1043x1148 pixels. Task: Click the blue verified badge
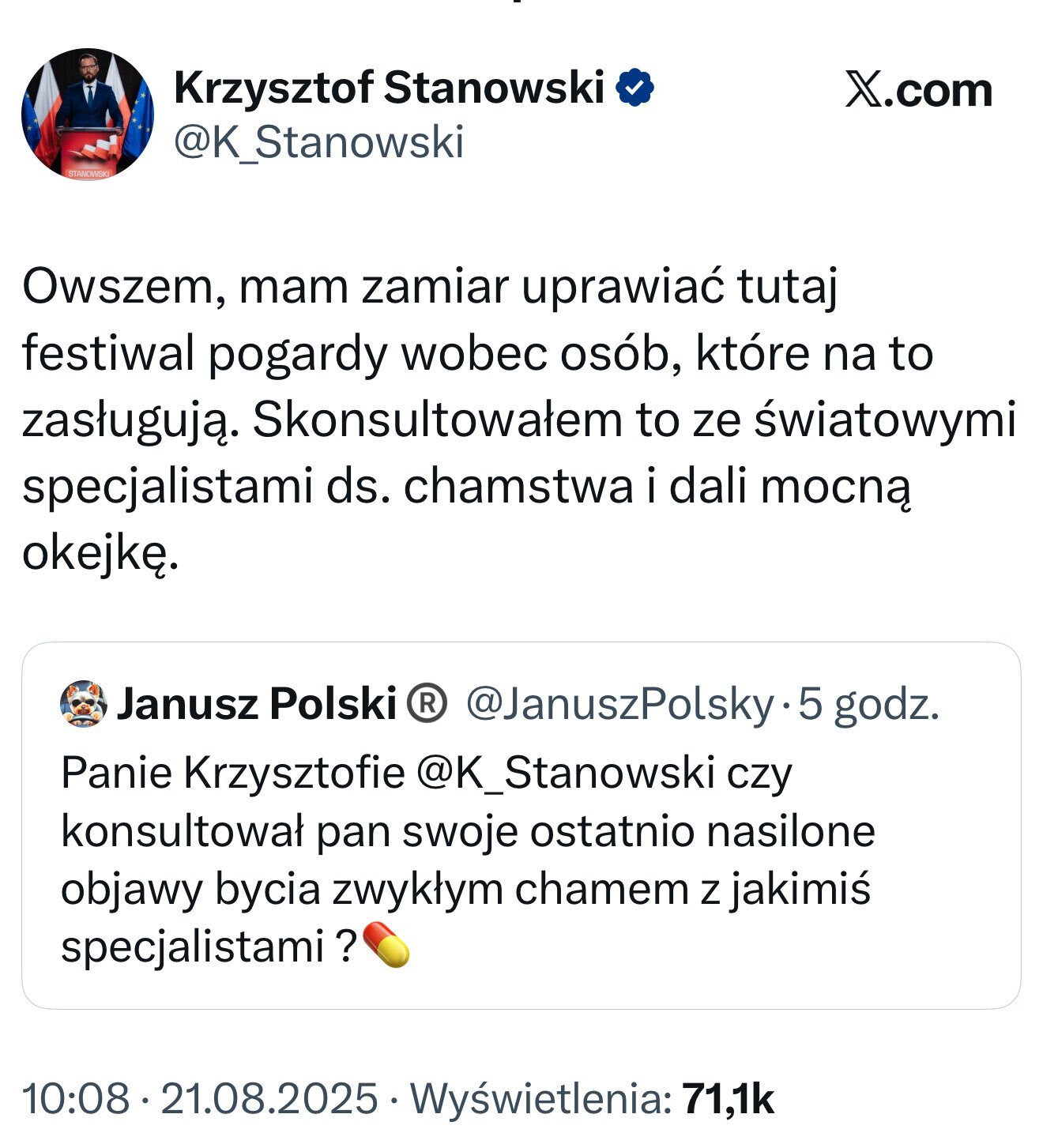click(x=634, y=87)
